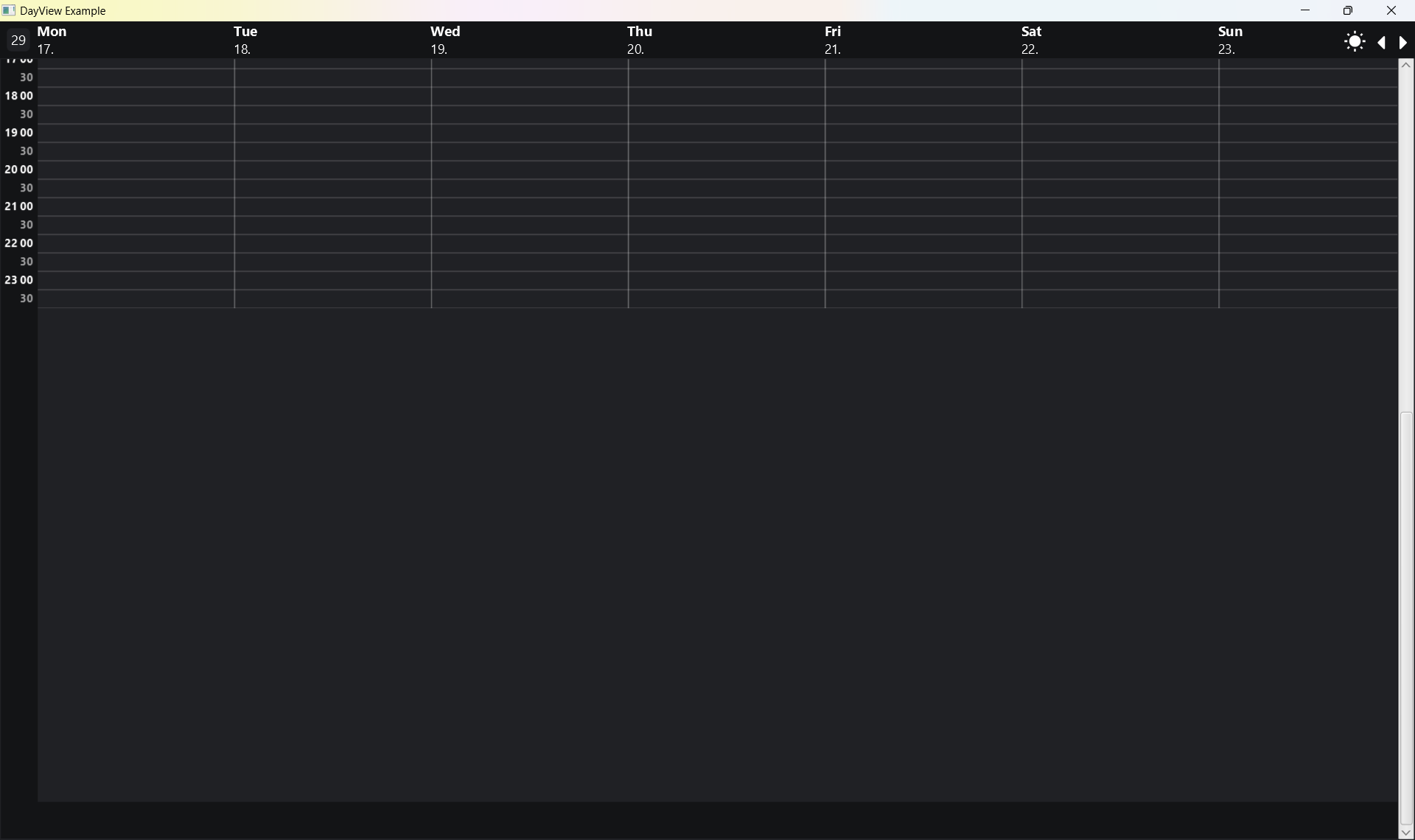The image size is (1415, 840).
Task: Select the Tue 18. day header
Action: coord(245,40)
